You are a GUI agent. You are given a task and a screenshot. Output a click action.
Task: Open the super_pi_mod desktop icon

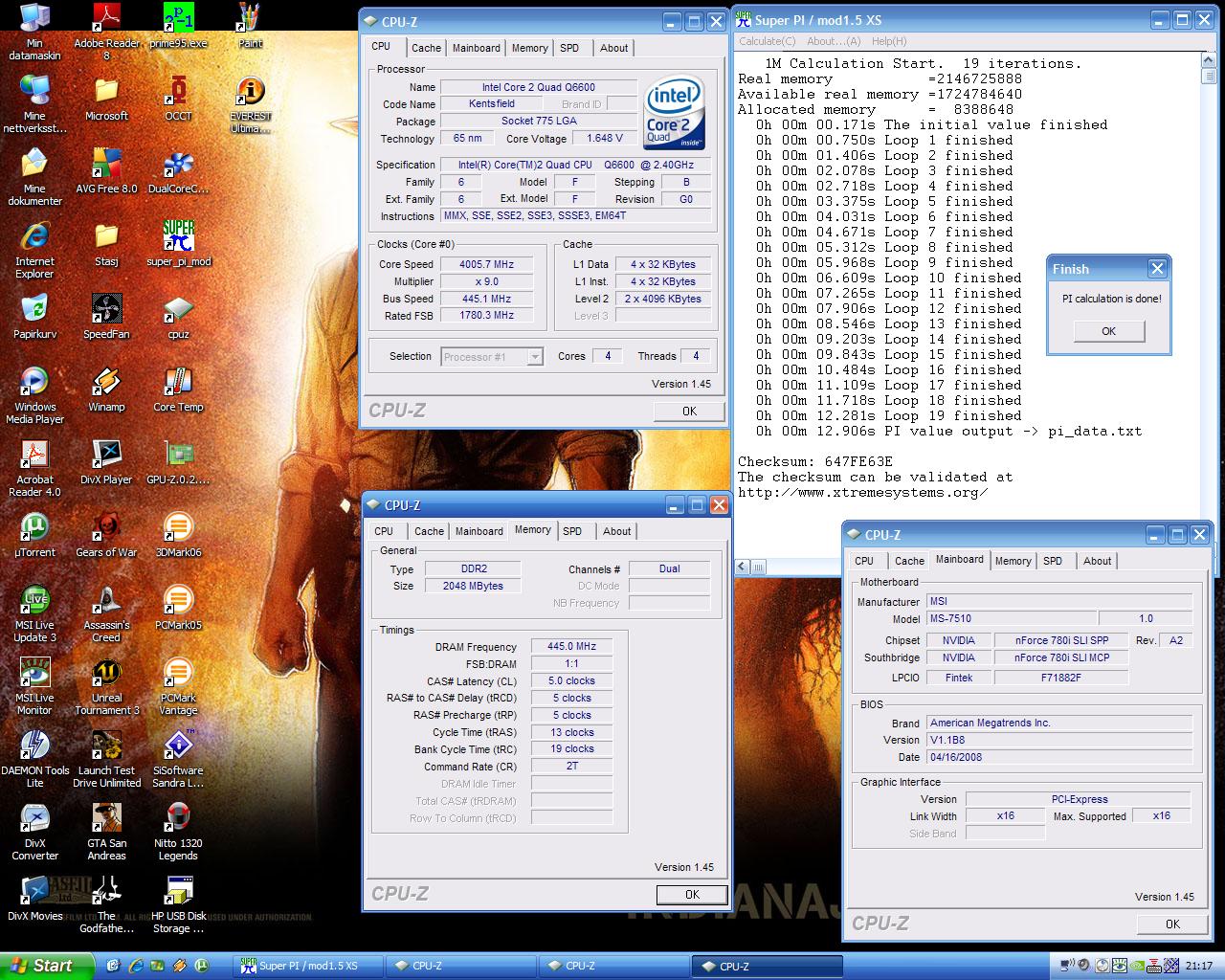(x=178, y=244)
